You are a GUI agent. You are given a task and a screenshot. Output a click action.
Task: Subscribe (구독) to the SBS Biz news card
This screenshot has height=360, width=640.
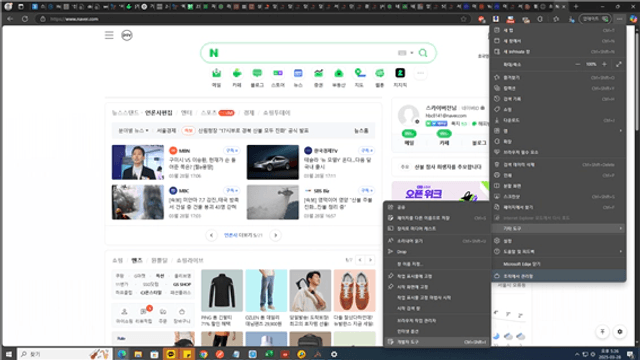tap(366, 191)
